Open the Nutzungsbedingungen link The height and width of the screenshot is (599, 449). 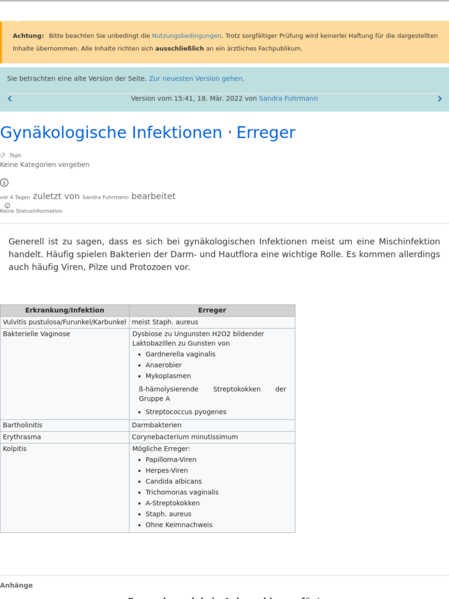[x=186, y=36]
